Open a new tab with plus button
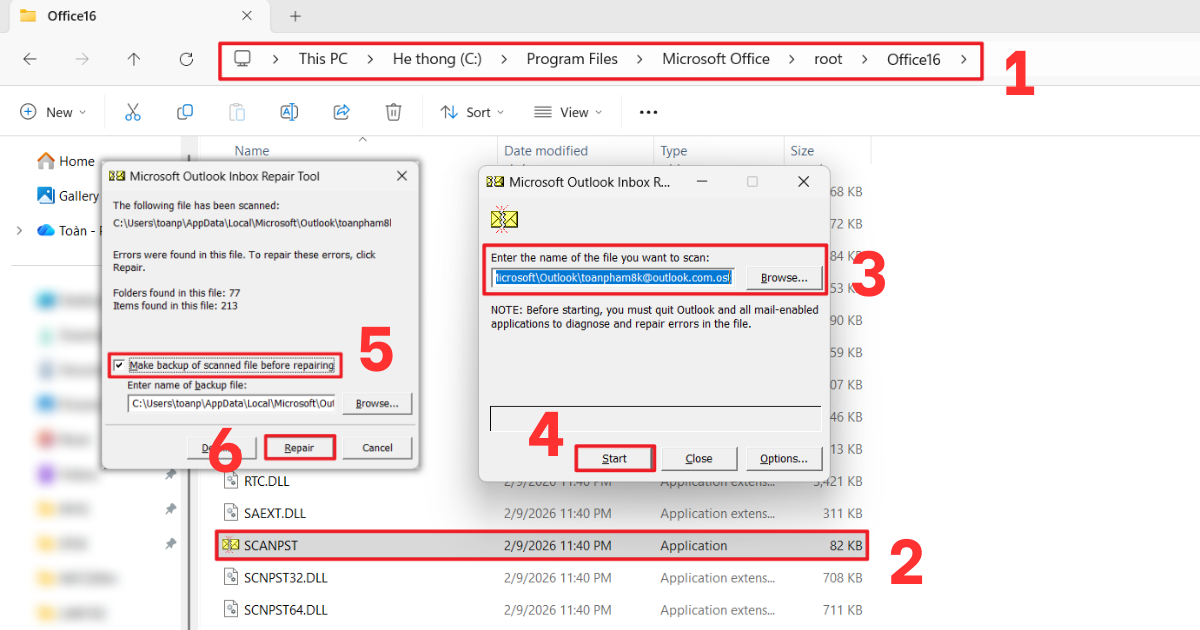This screenshot has height=630, width=1200. (x=295, y=16)
